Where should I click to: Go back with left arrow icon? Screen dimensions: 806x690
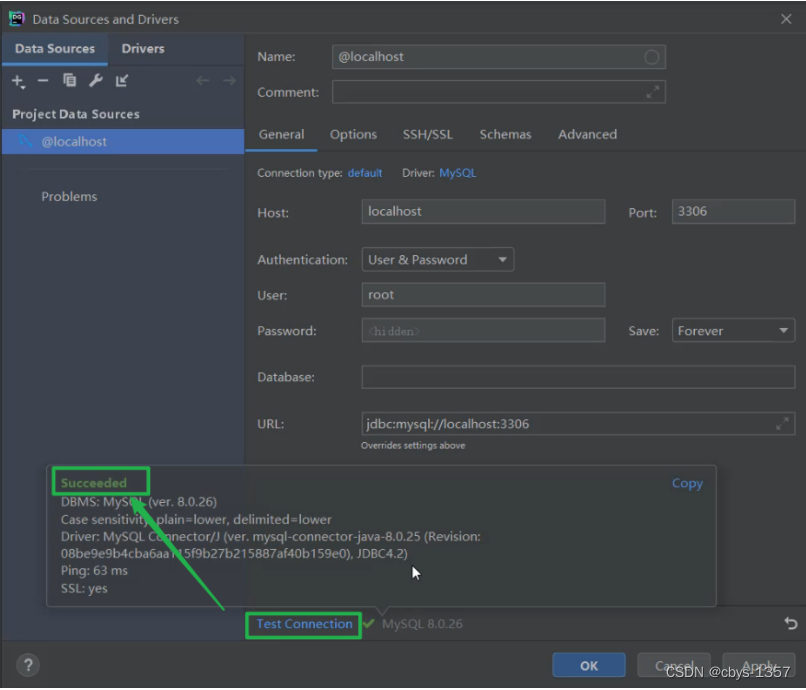coord(203,81)
